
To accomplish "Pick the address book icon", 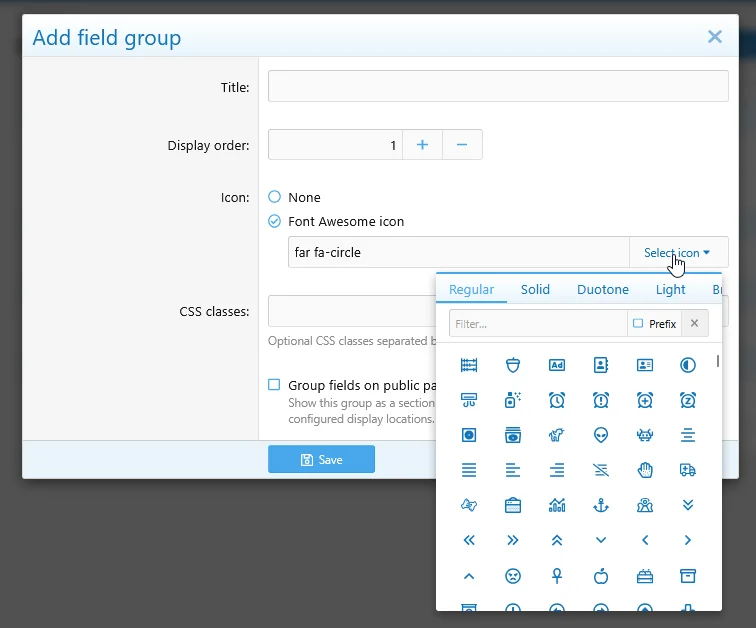I will point(601,365).
